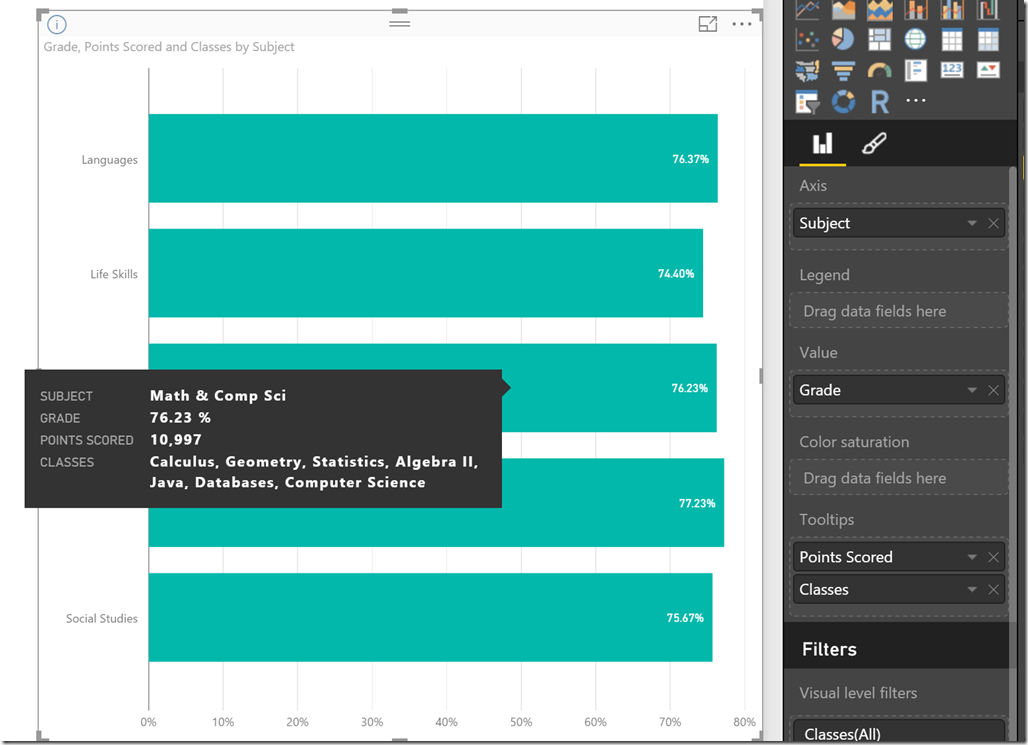
Task: Select the scatter chart visualization
Action: (x=807, y=39)
